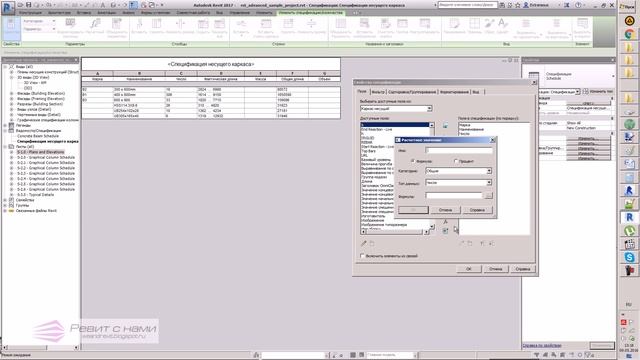This screenshot has width=640, height=360.
Task: Click the favorites star icon in title bar
Action: 518,5
